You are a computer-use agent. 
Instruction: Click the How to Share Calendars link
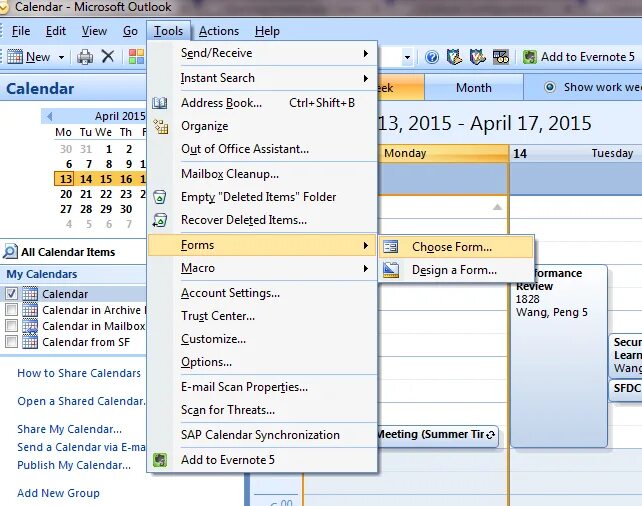click(79, 373)
